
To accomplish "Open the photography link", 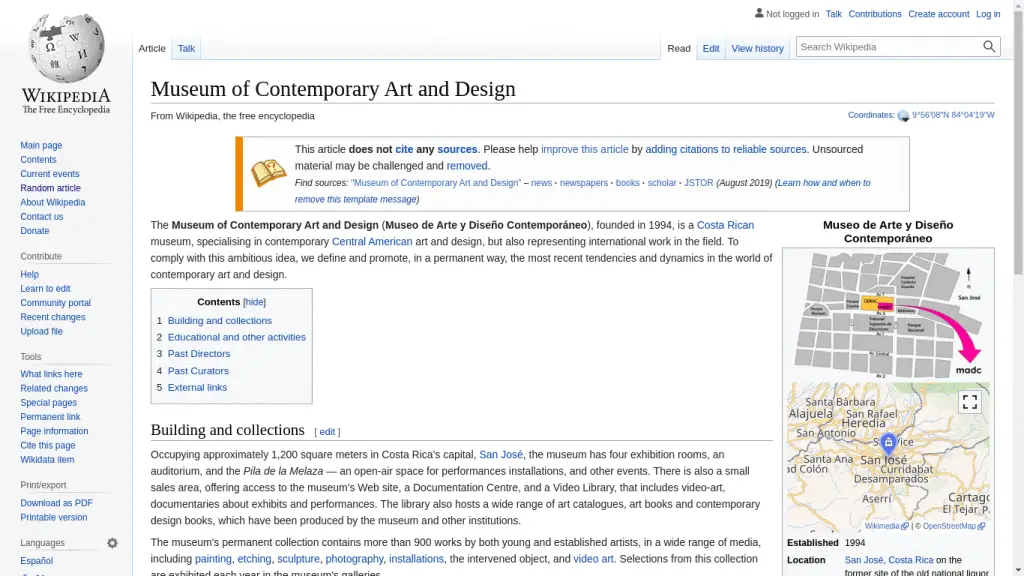I will click(354, 559).
